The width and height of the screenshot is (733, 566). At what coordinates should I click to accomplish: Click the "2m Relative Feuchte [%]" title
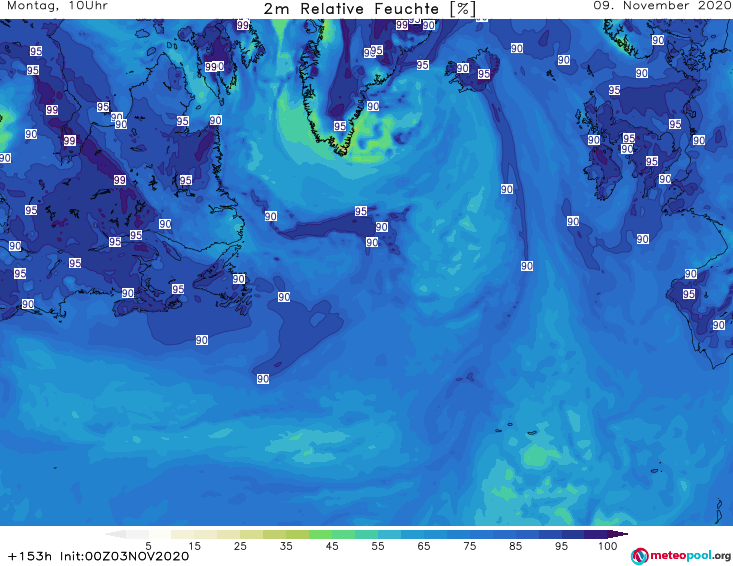(369, 9)
